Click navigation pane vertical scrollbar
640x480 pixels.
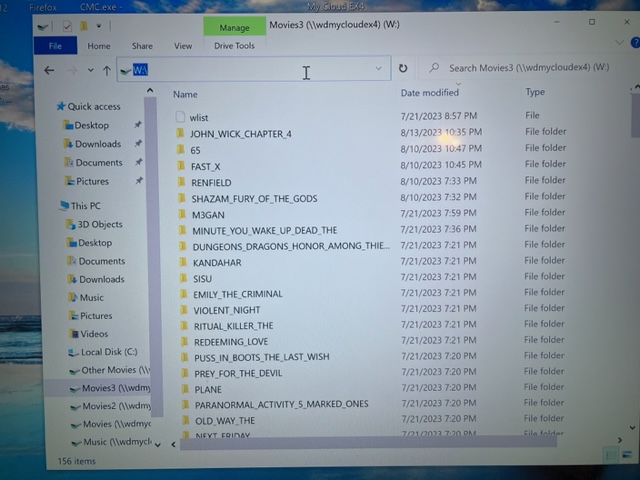click(x=153, y=256)
